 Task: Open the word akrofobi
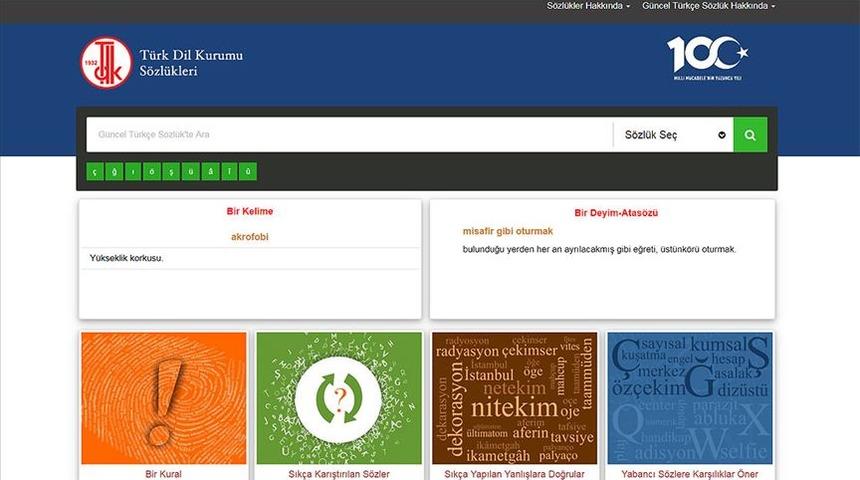[249, 237]
